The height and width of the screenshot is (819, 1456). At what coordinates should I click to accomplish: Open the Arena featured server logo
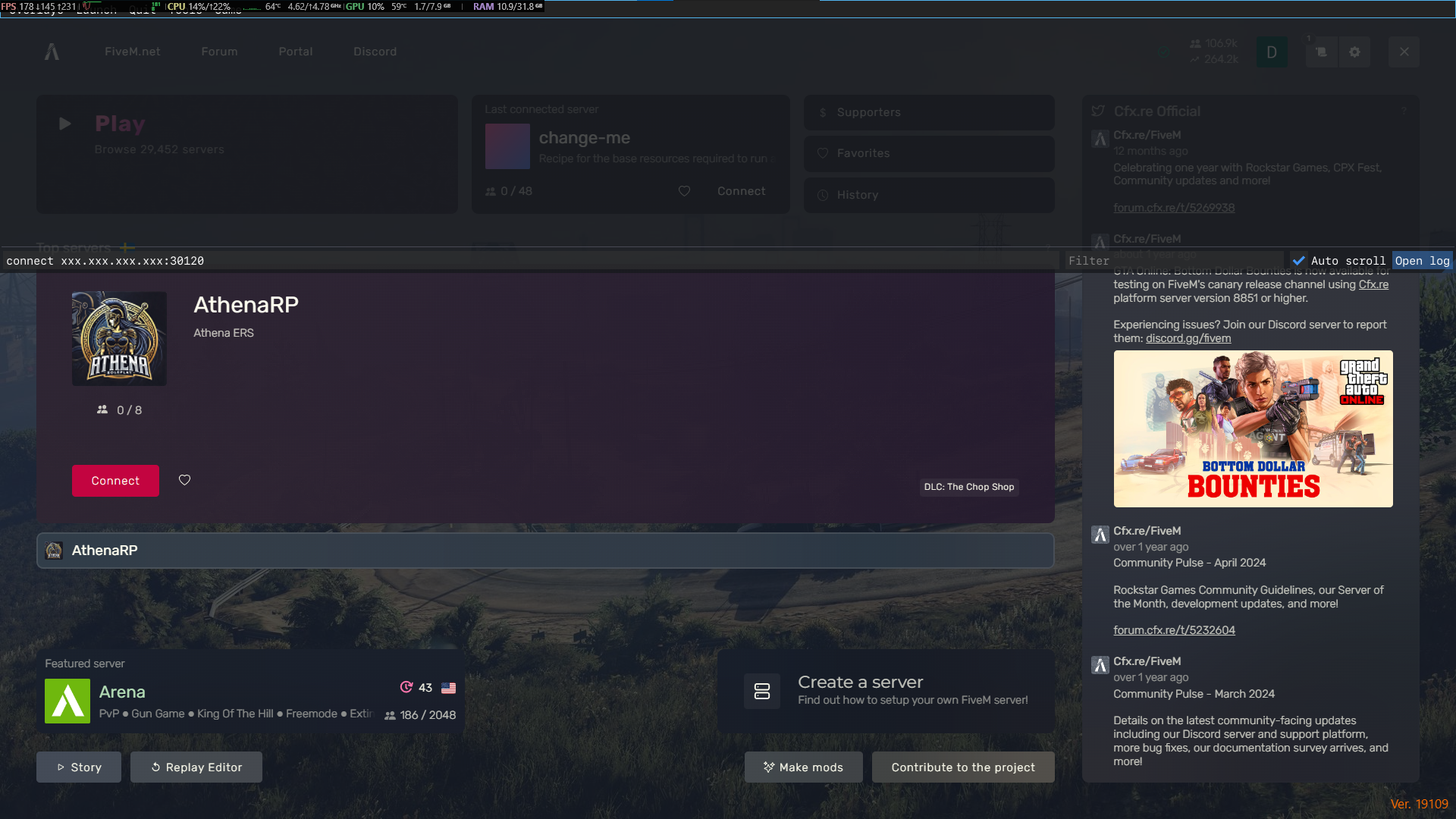click(x=67, y=701)
